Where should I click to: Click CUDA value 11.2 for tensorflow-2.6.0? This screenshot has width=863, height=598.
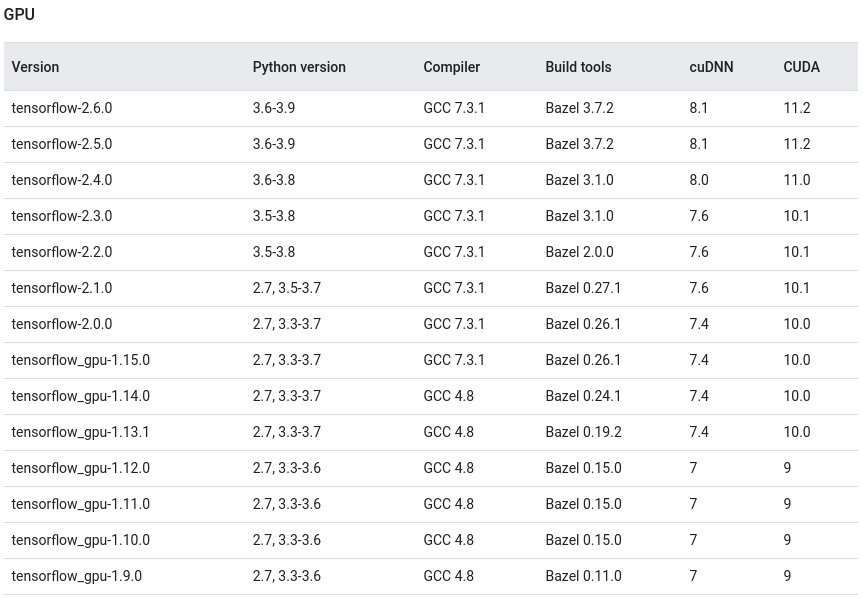coord(797,108)
